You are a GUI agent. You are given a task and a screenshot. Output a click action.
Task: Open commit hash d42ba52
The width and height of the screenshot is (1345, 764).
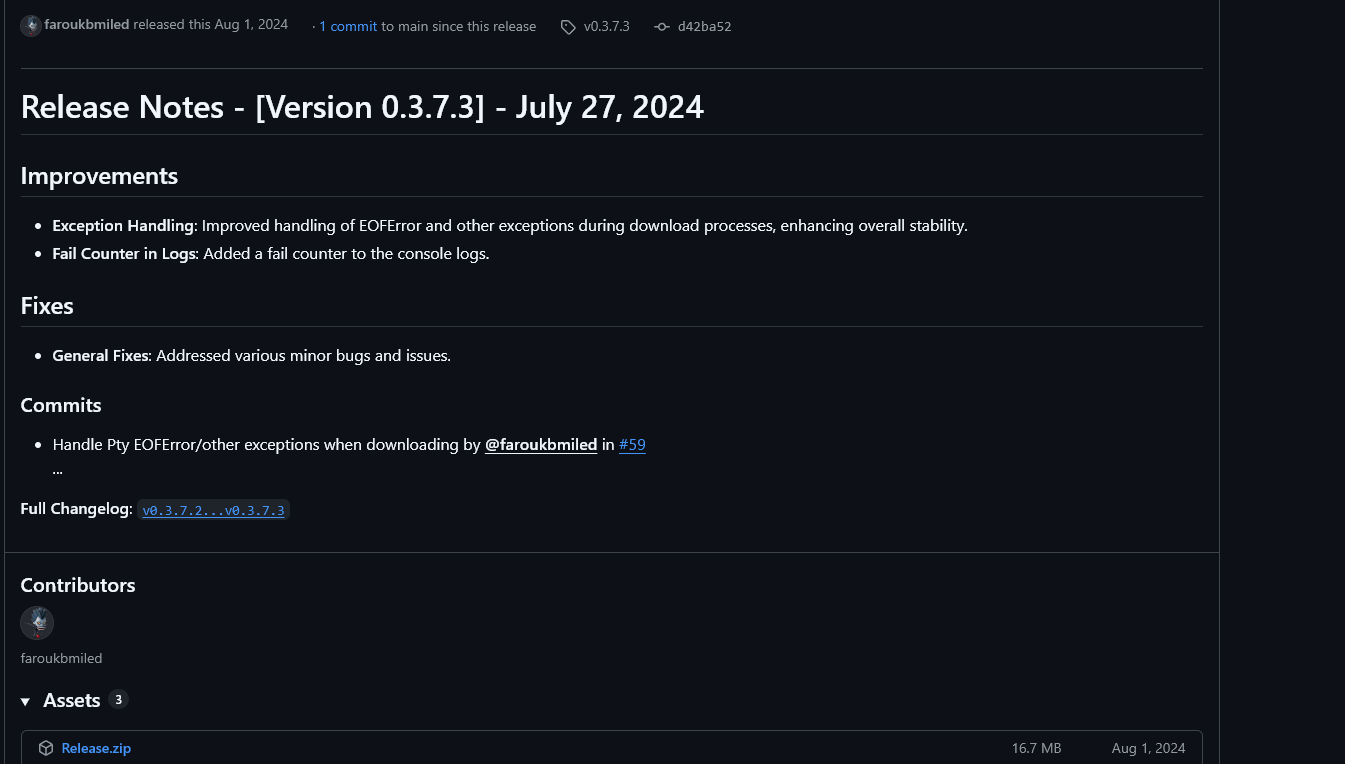[x=705, y=26]
